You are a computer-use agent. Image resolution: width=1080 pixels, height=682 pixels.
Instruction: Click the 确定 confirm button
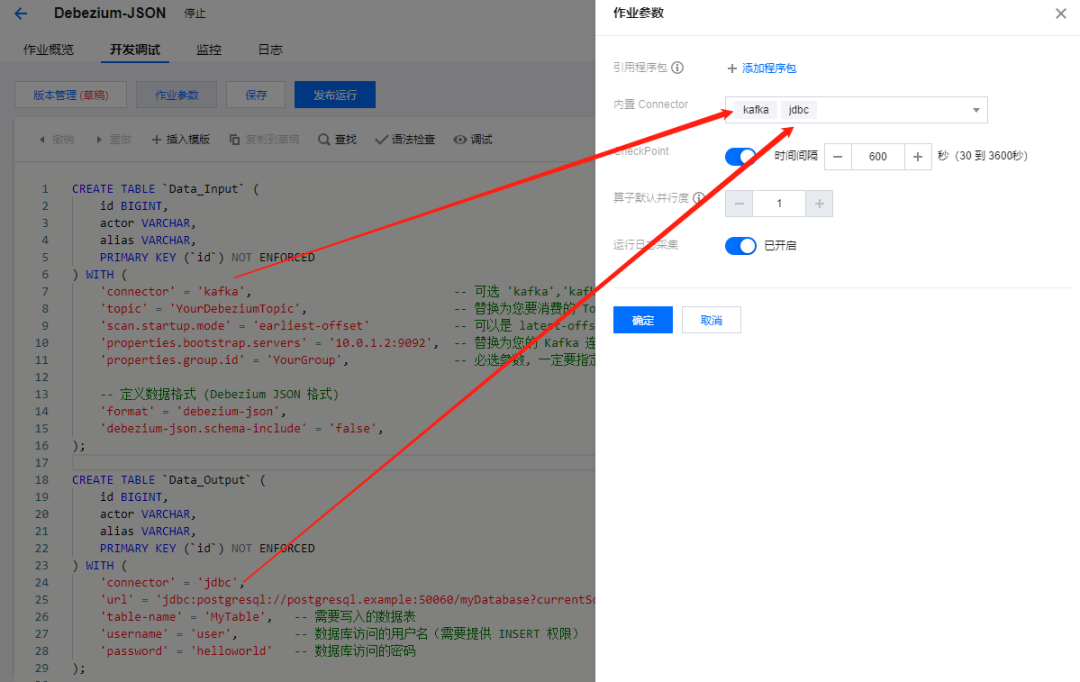pyautogui.click(x=643, y=320)
